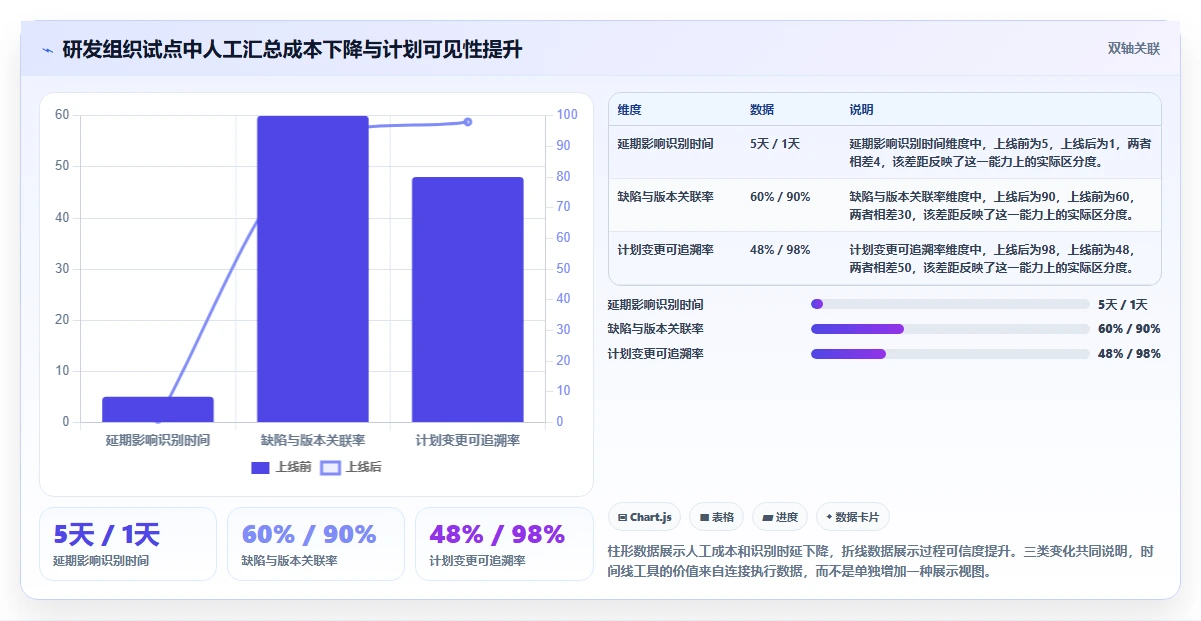Screen dimensions: 1201x621
Task: Click the 数据卡片 tag chip
Action: point(853,517)
